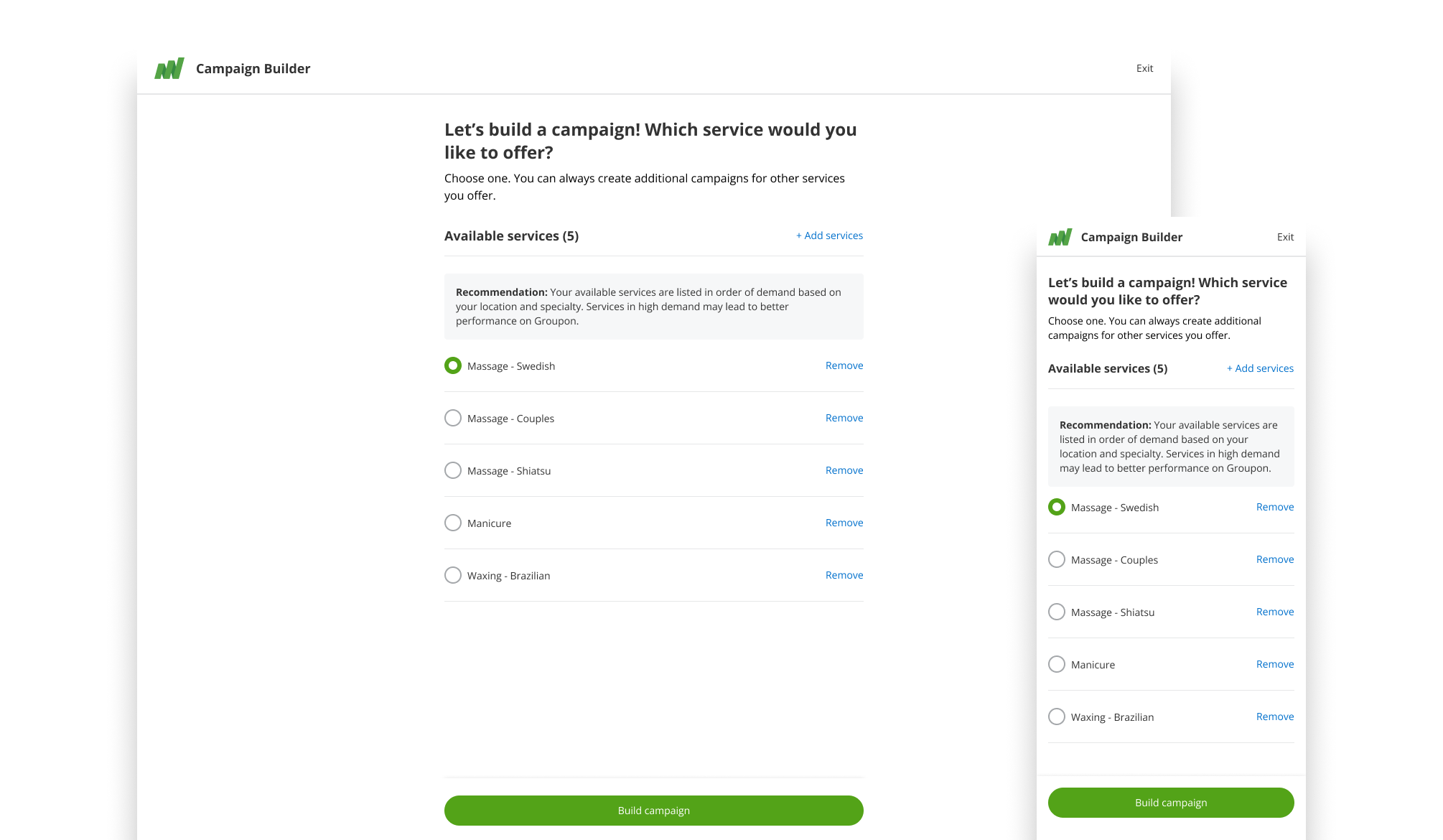Remove Waxing - Brazilian in mobile view
The height and width of the screenshot is (840, 1443).
(1275, 717)
